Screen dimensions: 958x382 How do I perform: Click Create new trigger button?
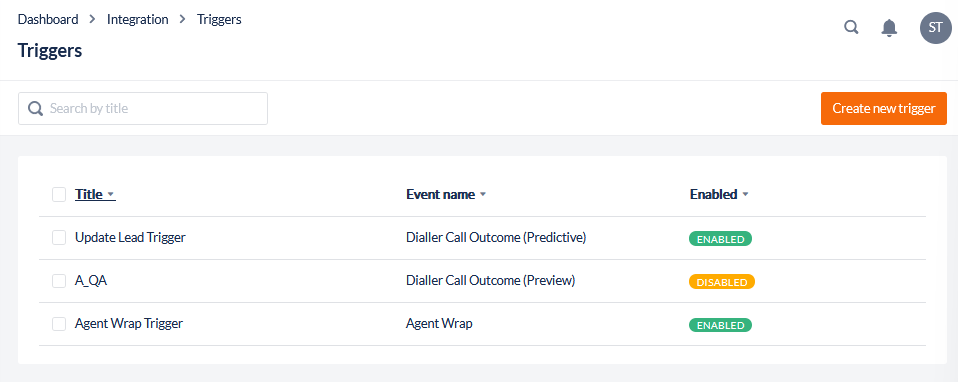coord(883,108)
